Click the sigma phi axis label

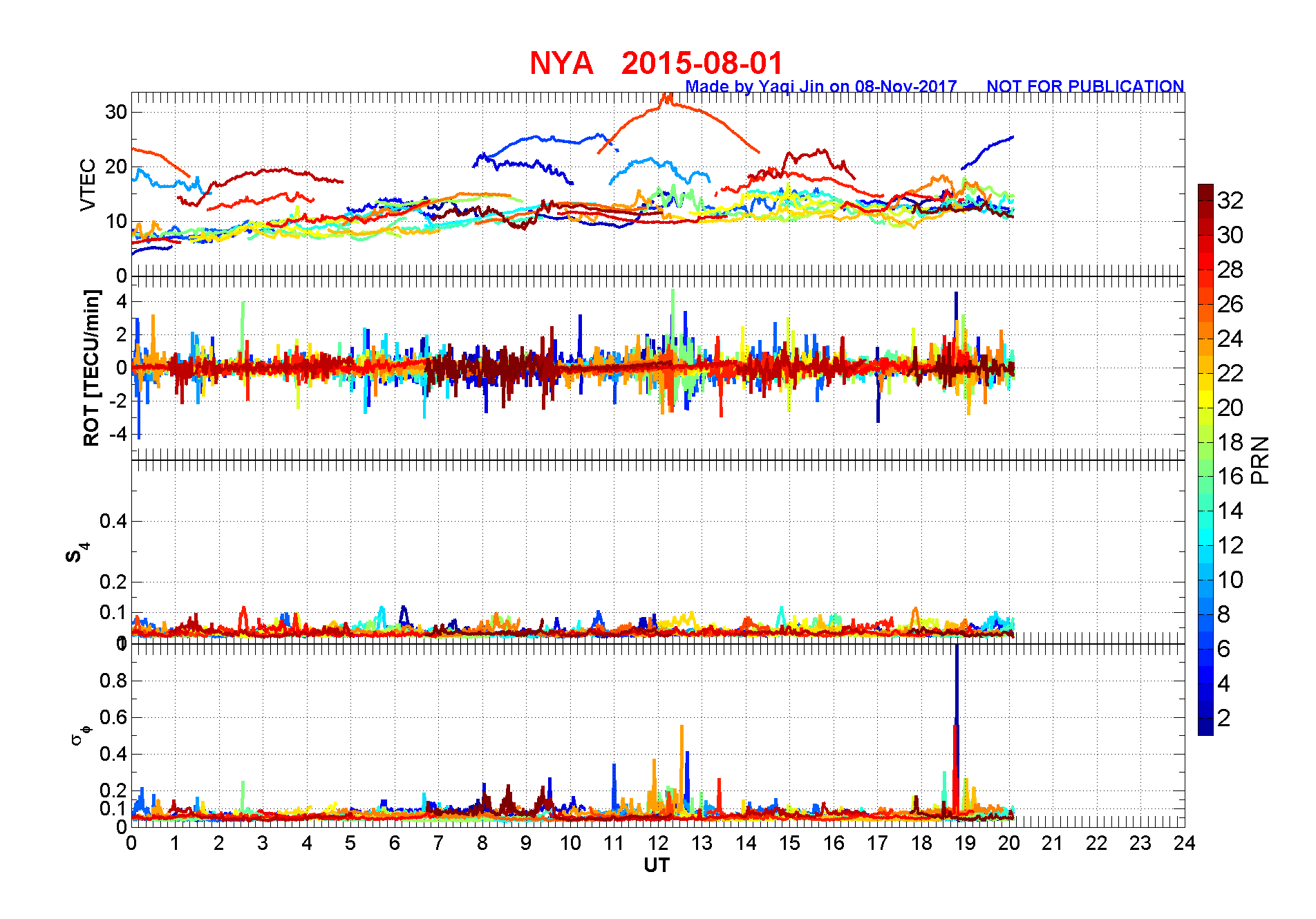80,734
